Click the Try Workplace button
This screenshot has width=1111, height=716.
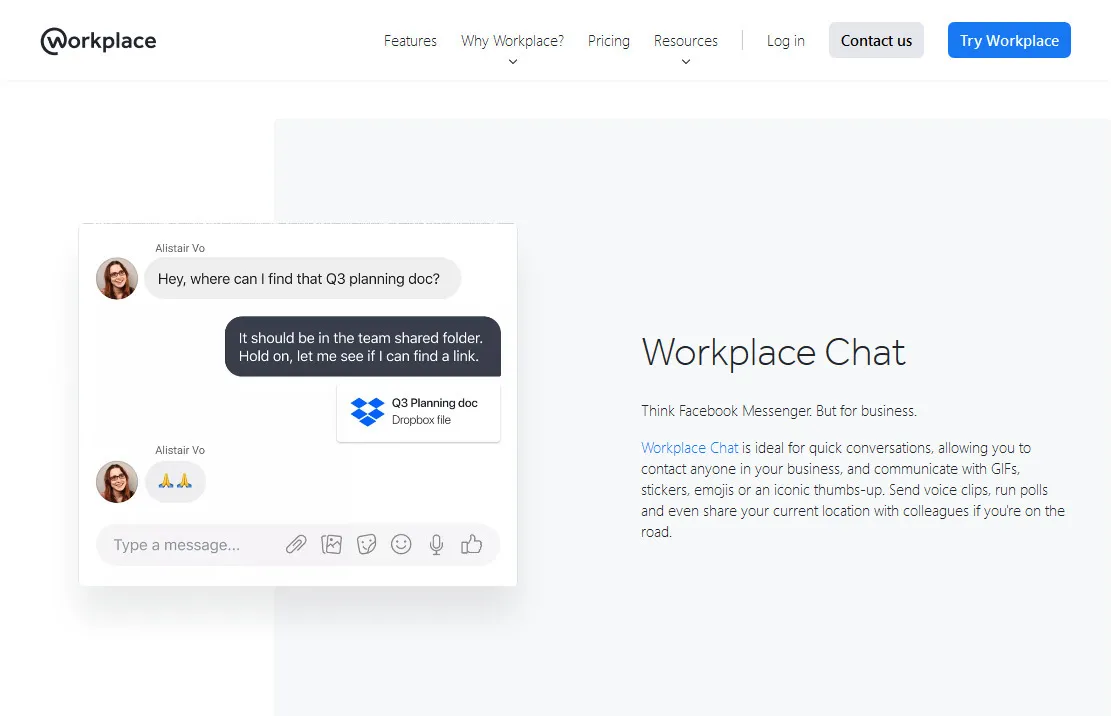point(1008,41)
